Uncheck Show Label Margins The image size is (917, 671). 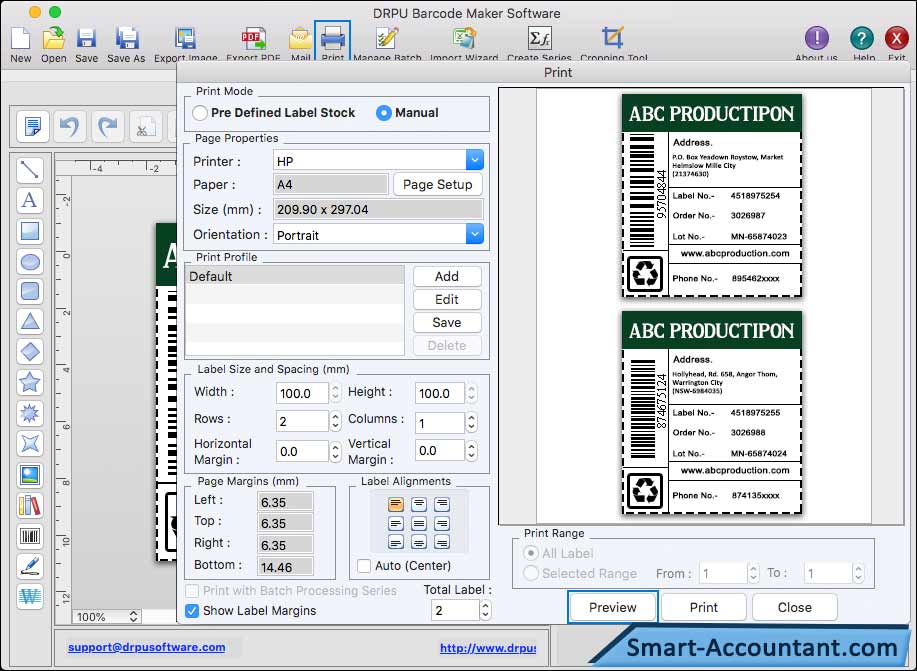click(x=192, y=611)
